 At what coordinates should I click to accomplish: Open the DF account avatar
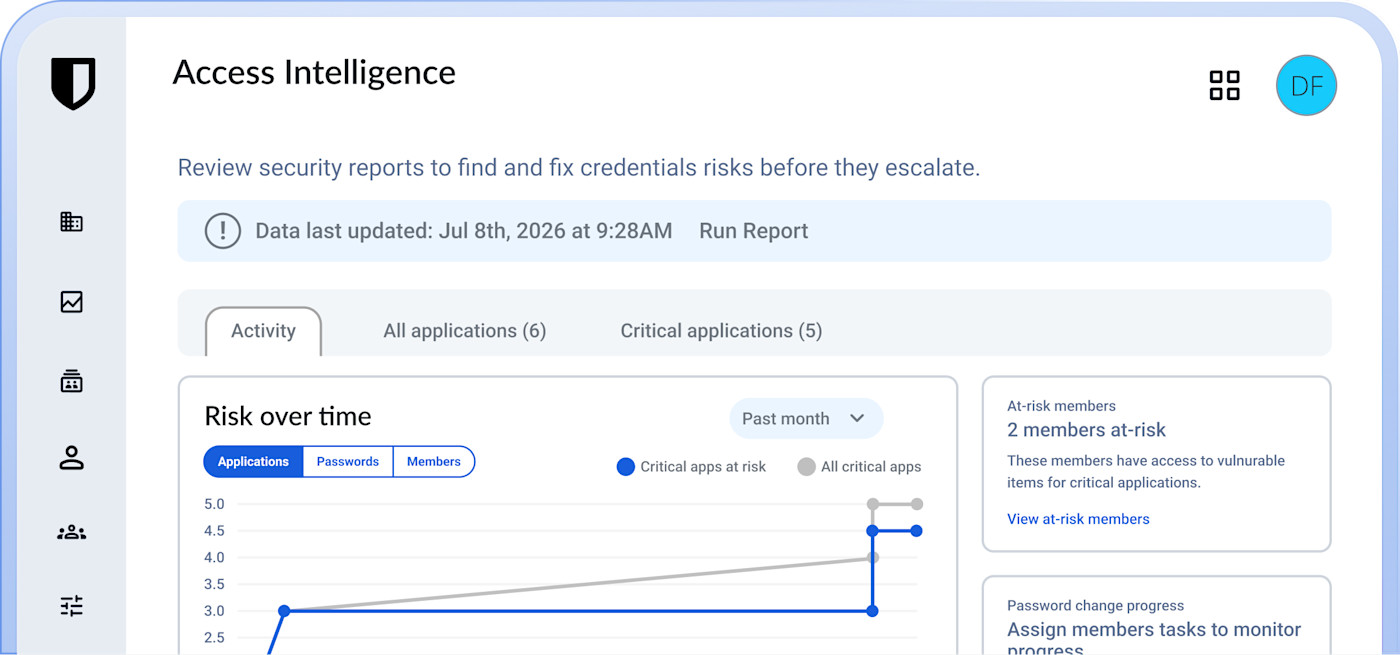tap(1306, 86)
